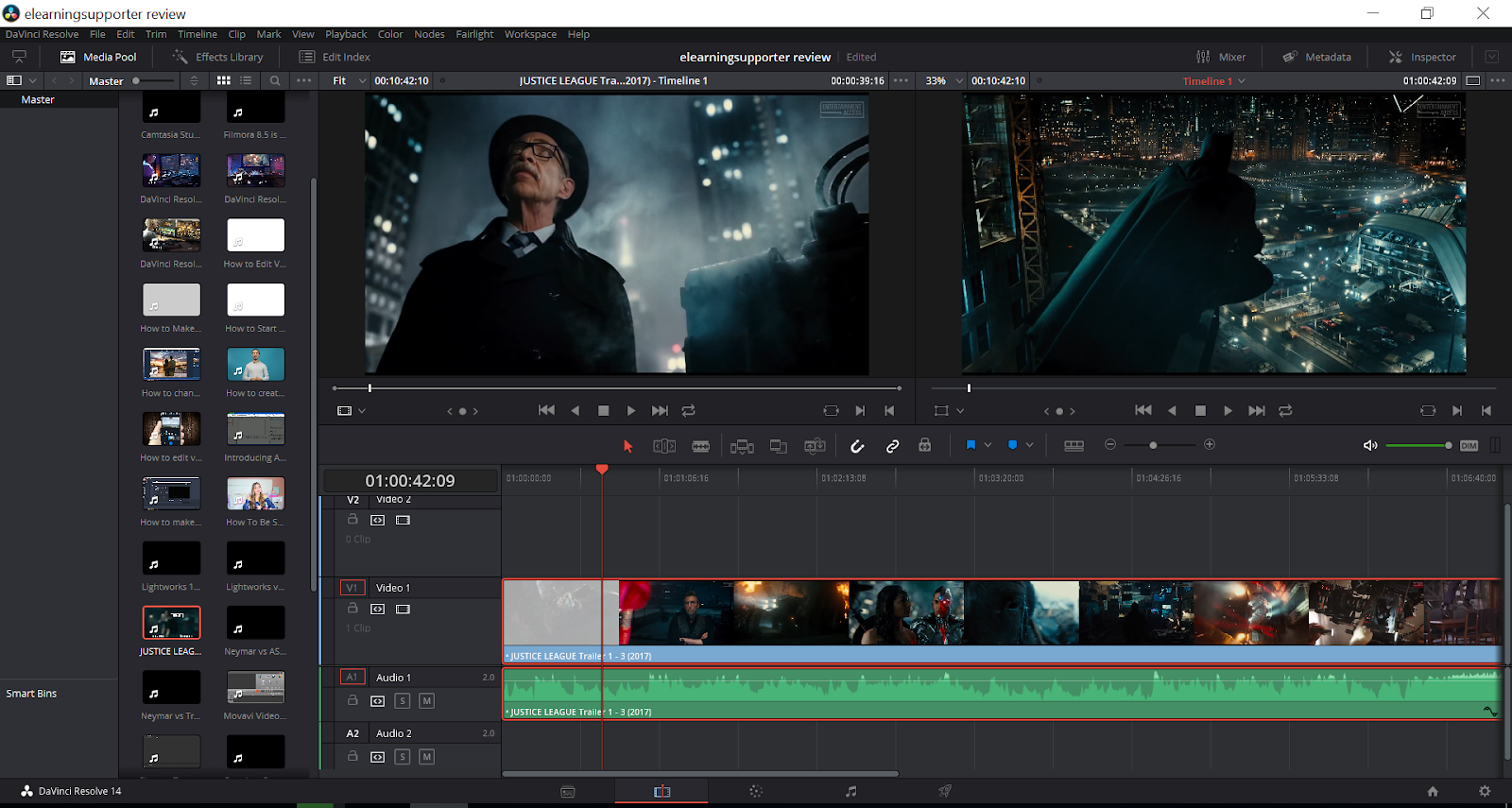The width and height of the screenshot is (1512, 808).
Task: Solo the Audio 1 track
Action: (403, 701)
